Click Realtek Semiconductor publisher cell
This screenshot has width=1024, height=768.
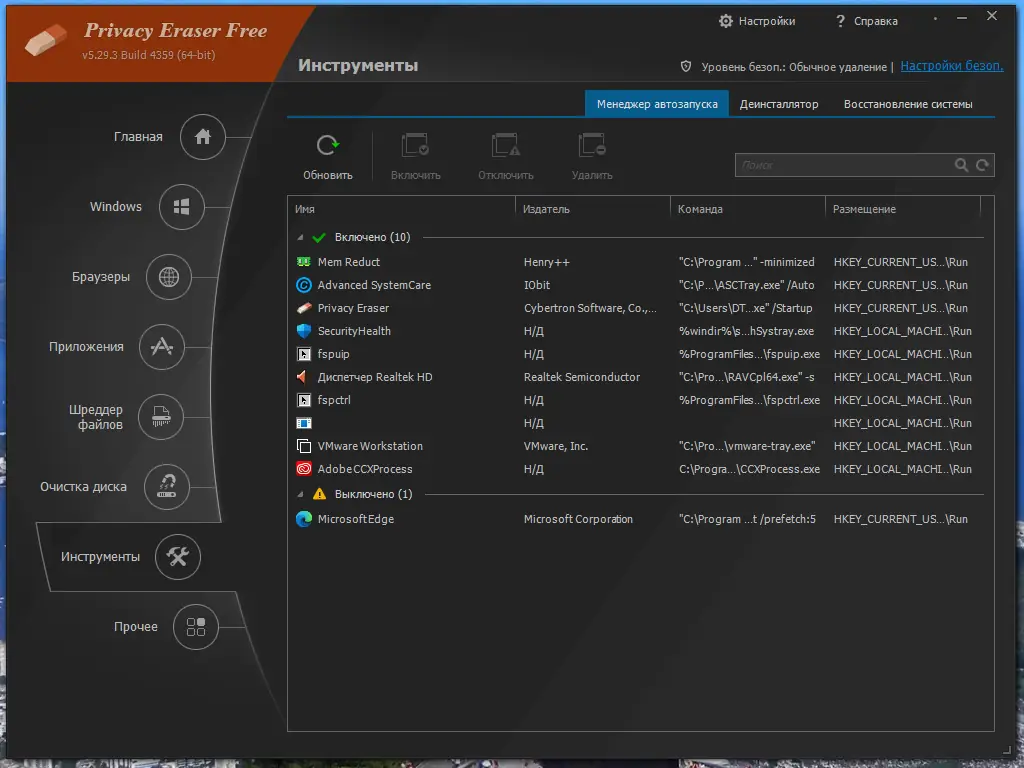[581, 377]
